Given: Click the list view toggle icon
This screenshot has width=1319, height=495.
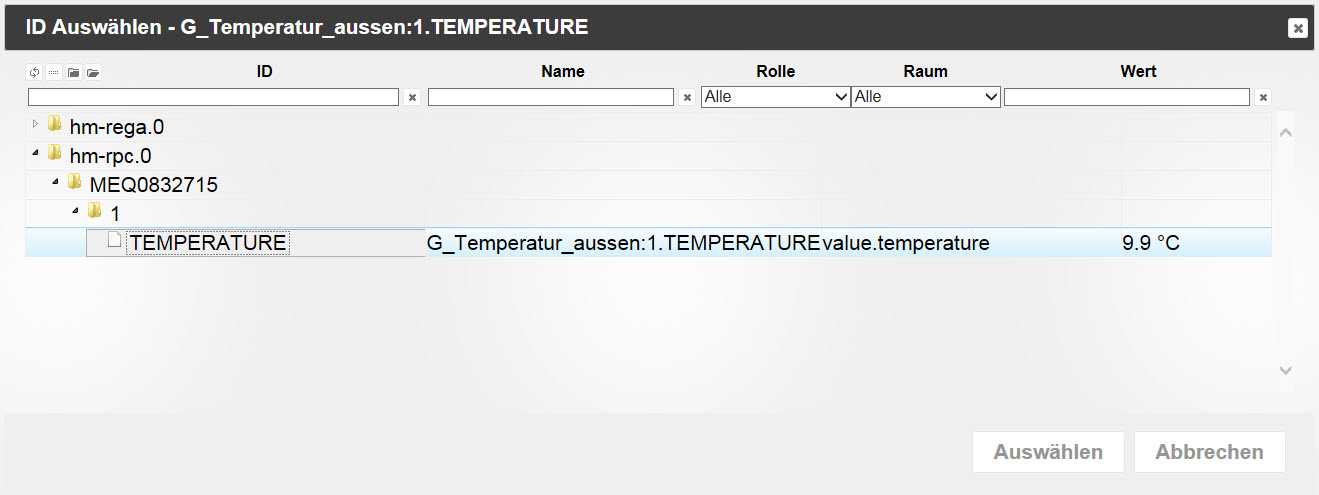Looking at the screenshot, I should (x=53, y=73).
